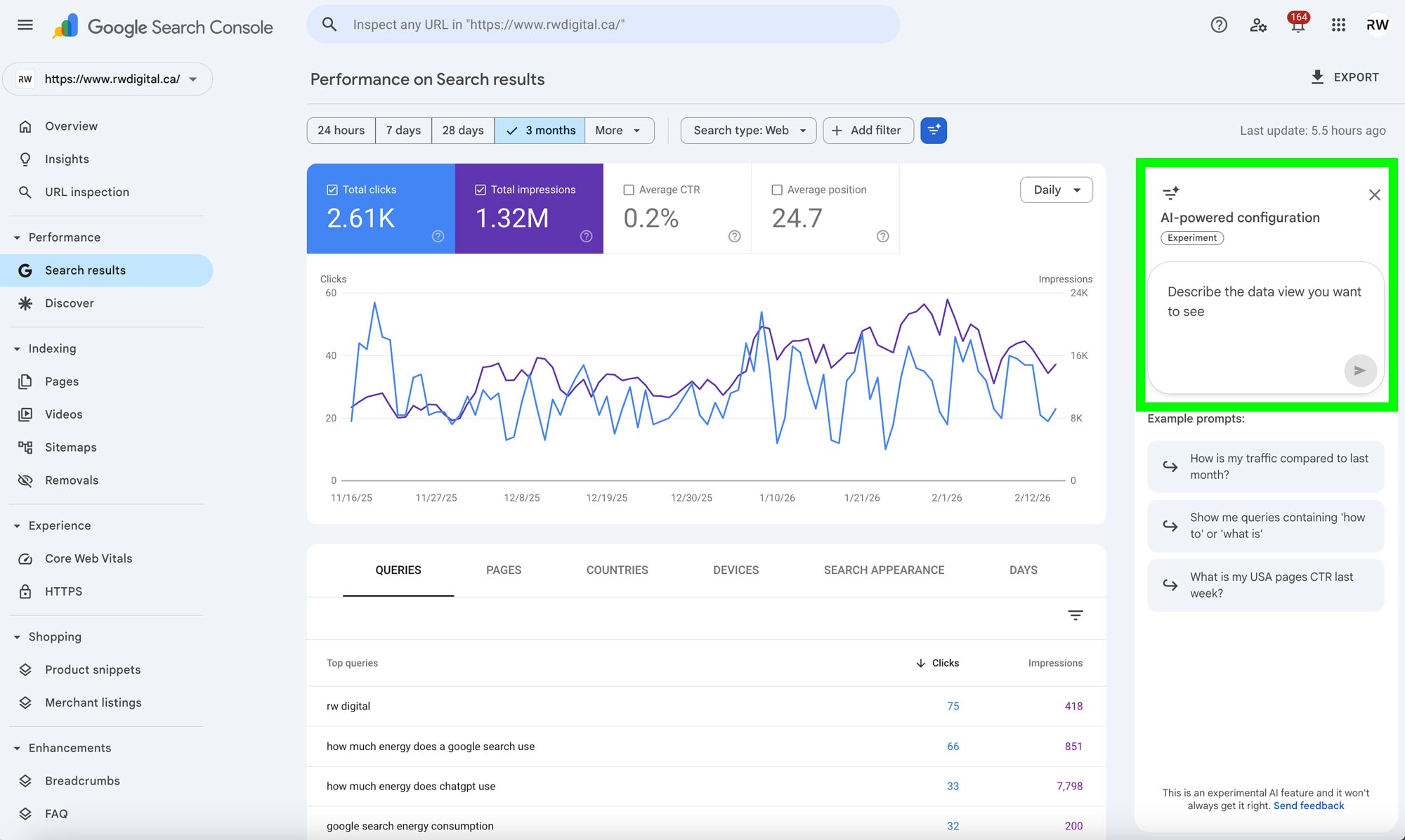This screenshot has width=1405, height=840.
Task: Click the Total impressions purple card
Action: pos(528,209)
